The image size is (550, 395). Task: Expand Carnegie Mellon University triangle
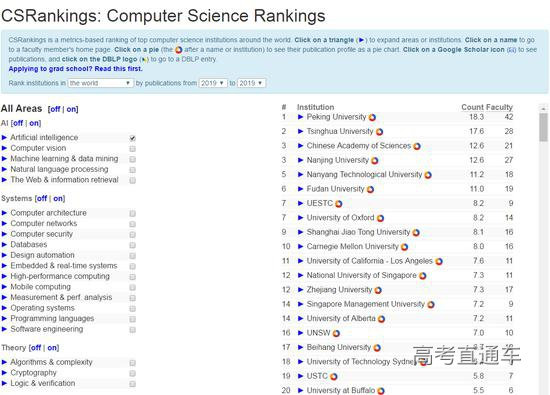(300, 246)
